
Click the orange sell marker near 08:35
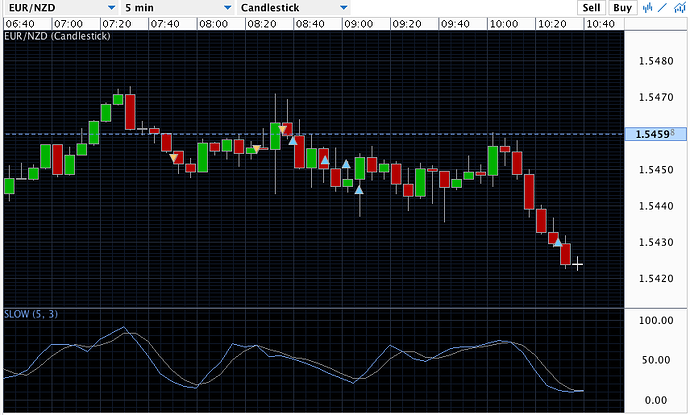point(283,129)
